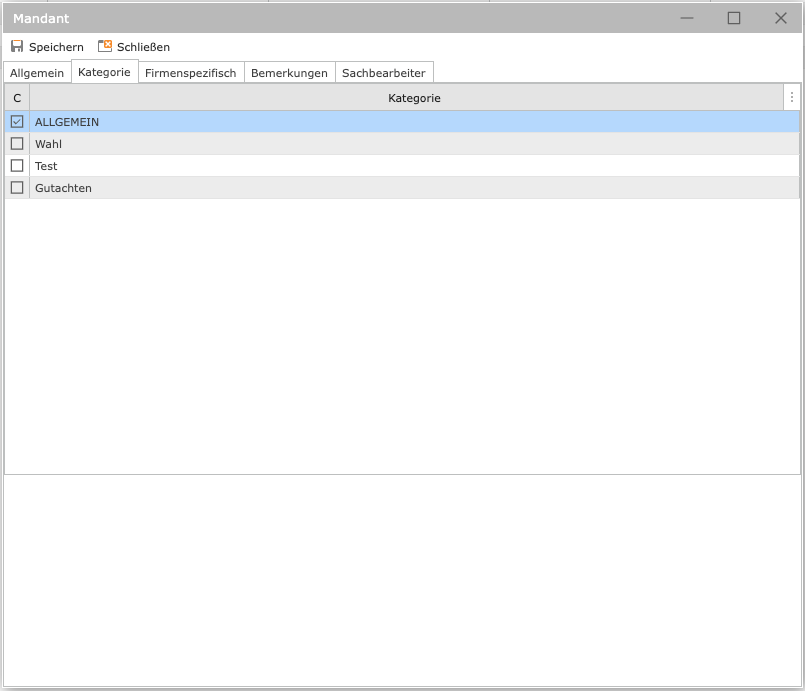The height and width of the screenshot is (691, 805).
Task: Click the Schließen window icon
Action: point(105,47)
